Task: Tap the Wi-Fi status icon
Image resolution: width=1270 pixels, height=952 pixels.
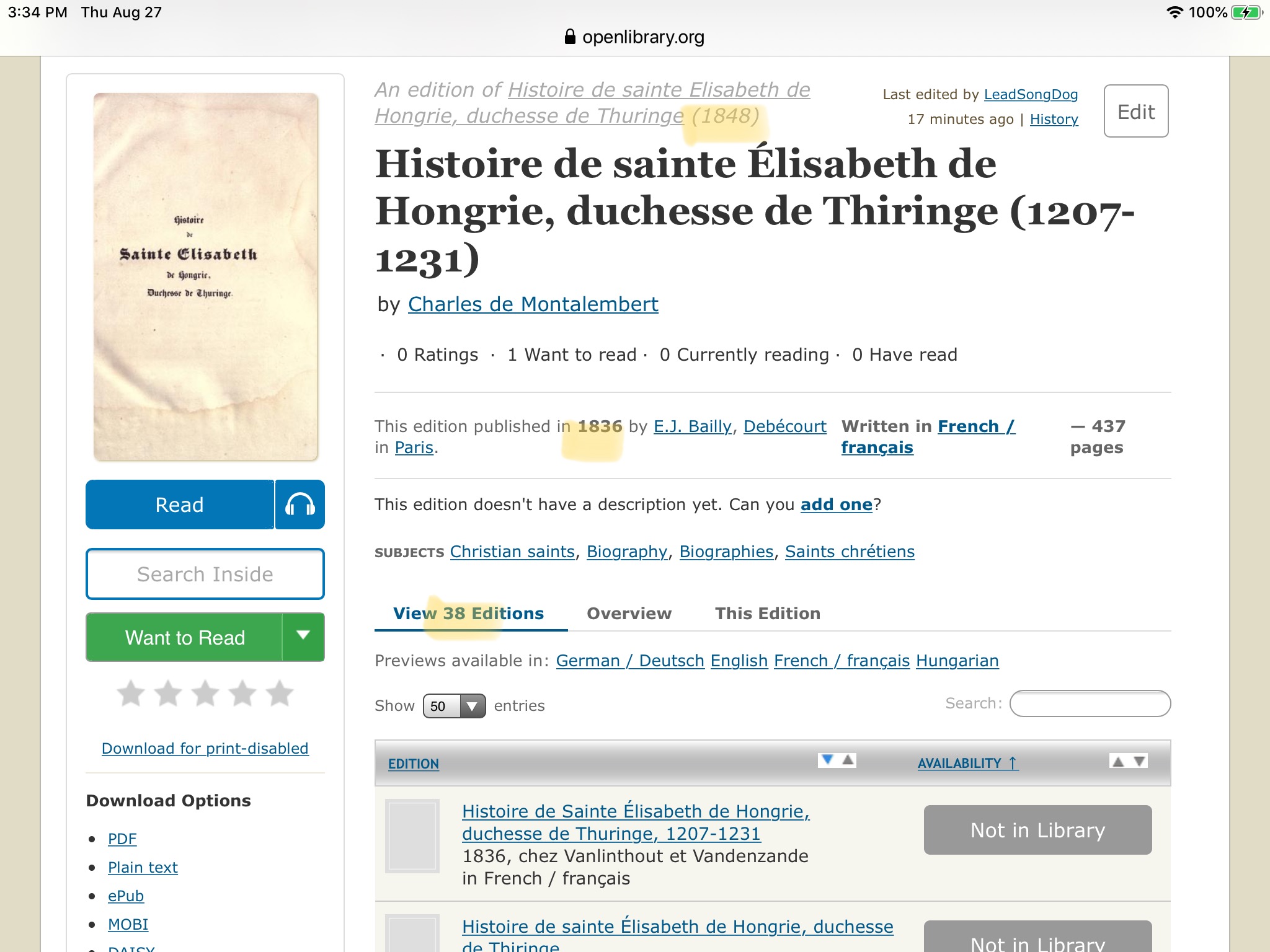Action: [1175, 12]
